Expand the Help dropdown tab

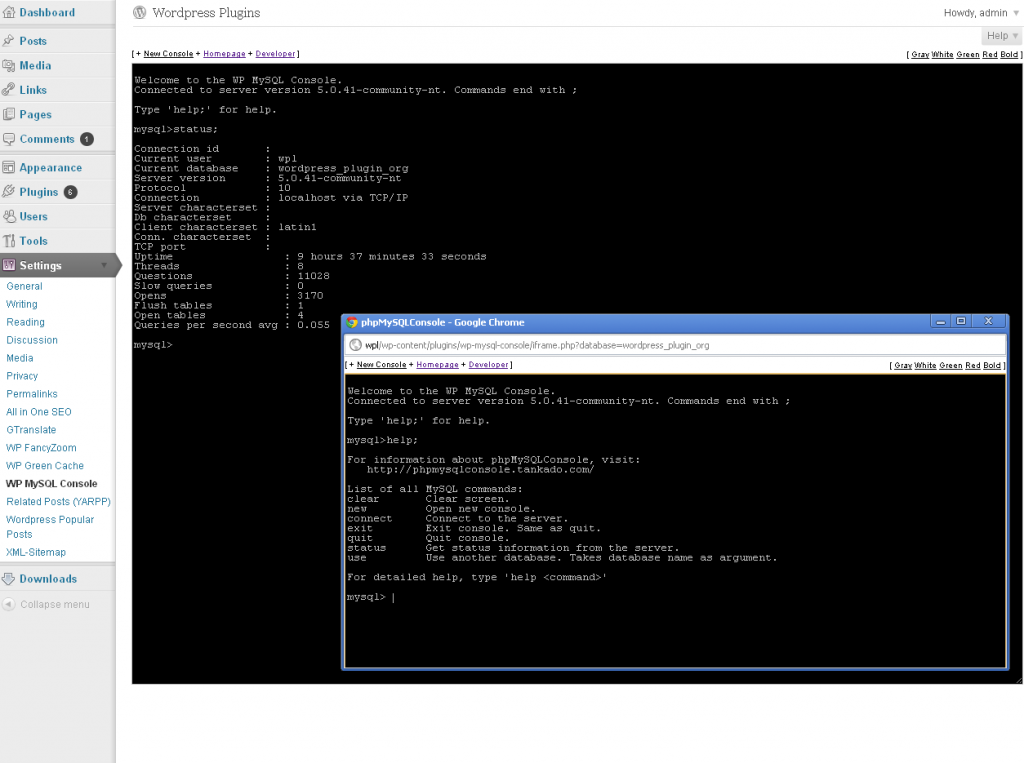coord(999,35)
